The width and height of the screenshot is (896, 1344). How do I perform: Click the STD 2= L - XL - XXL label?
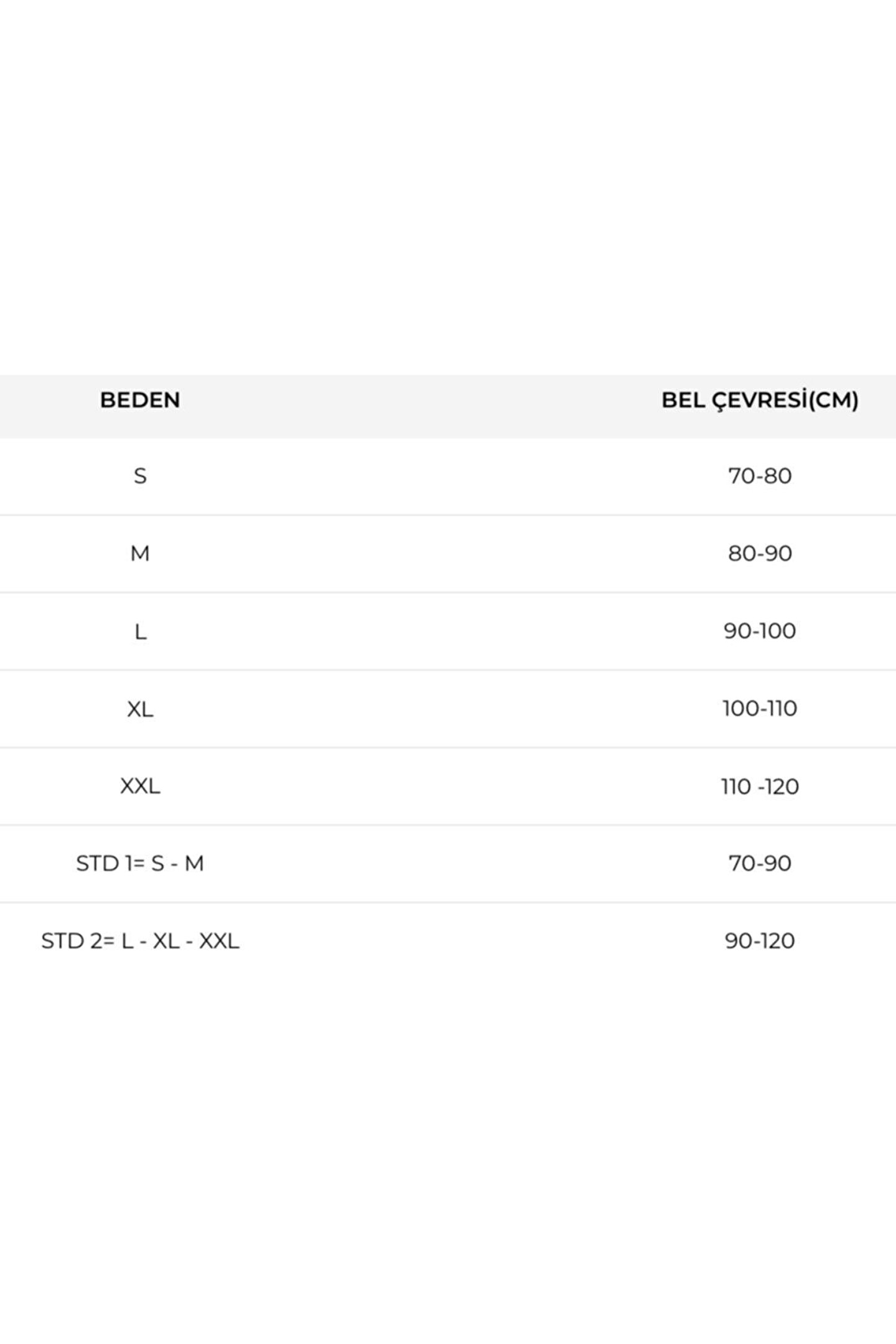pyautogui.click(x=140, y=941)
